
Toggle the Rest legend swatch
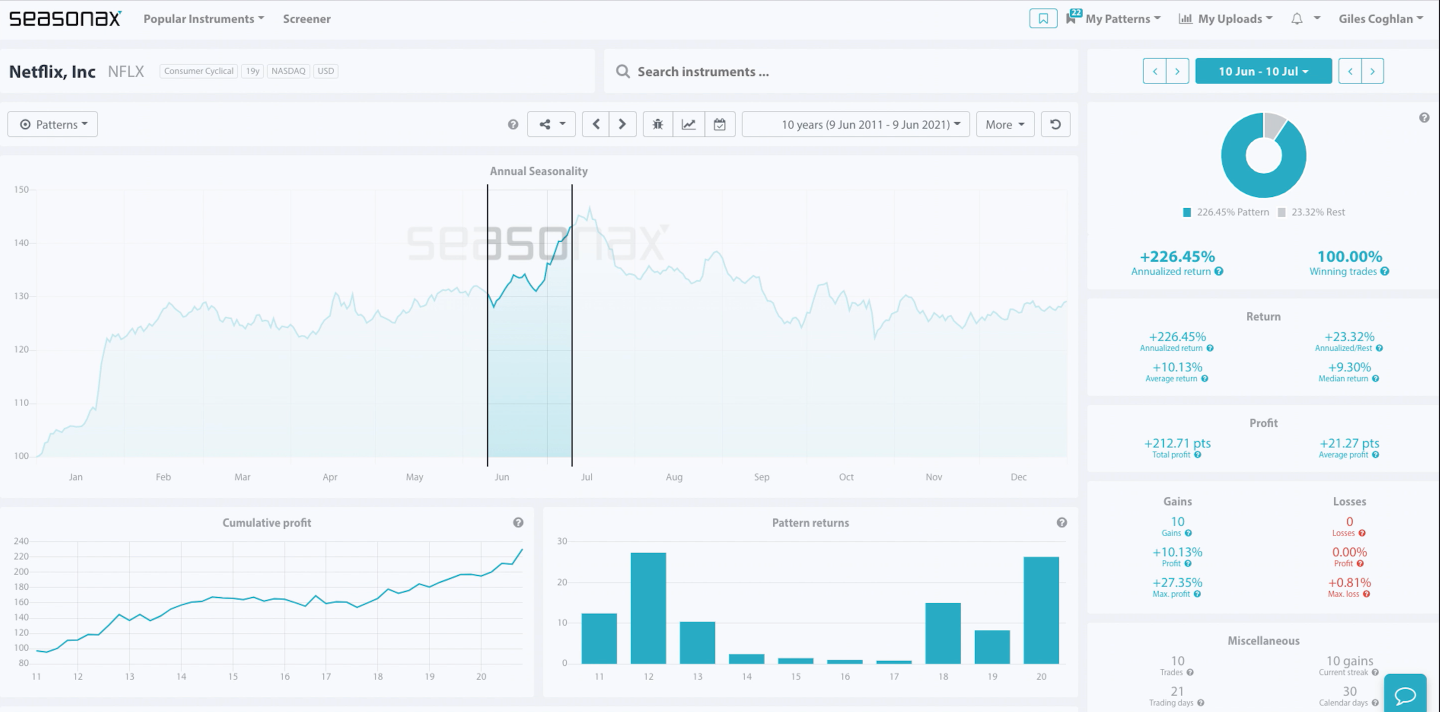click(1282, 212)
